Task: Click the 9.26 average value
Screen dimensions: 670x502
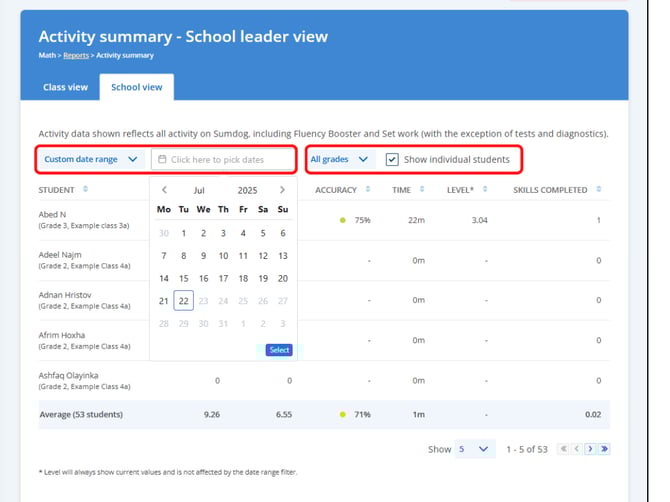Action: (x=212, y=414)
